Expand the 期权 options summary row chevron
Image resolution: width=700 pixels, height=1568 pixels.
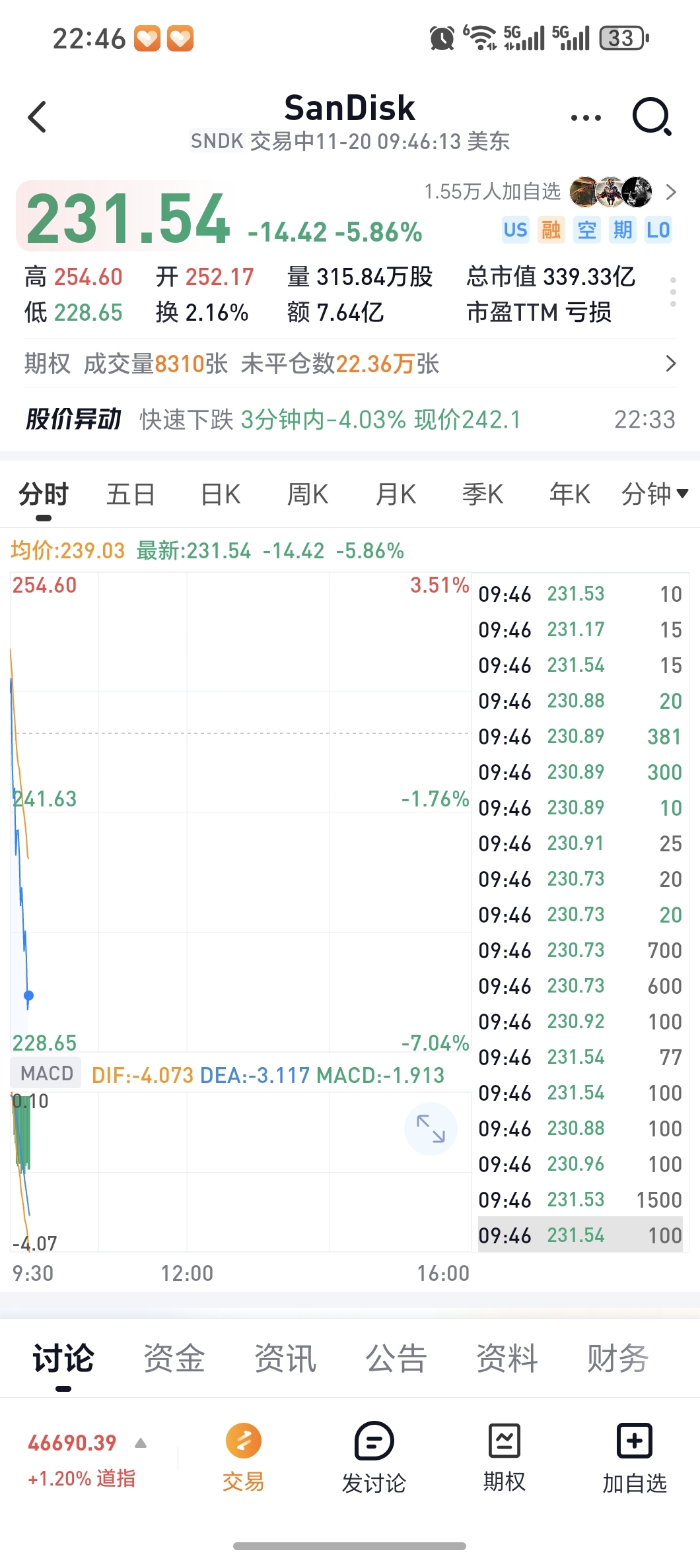click(670, 364)
